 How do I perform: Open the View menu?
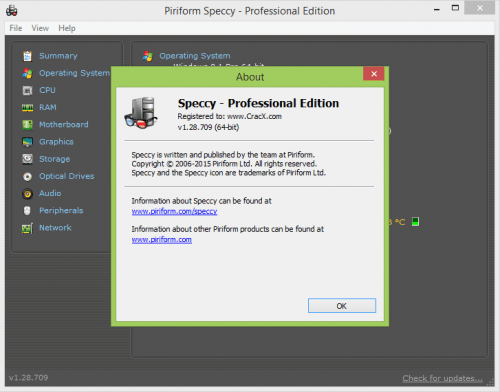40,28
